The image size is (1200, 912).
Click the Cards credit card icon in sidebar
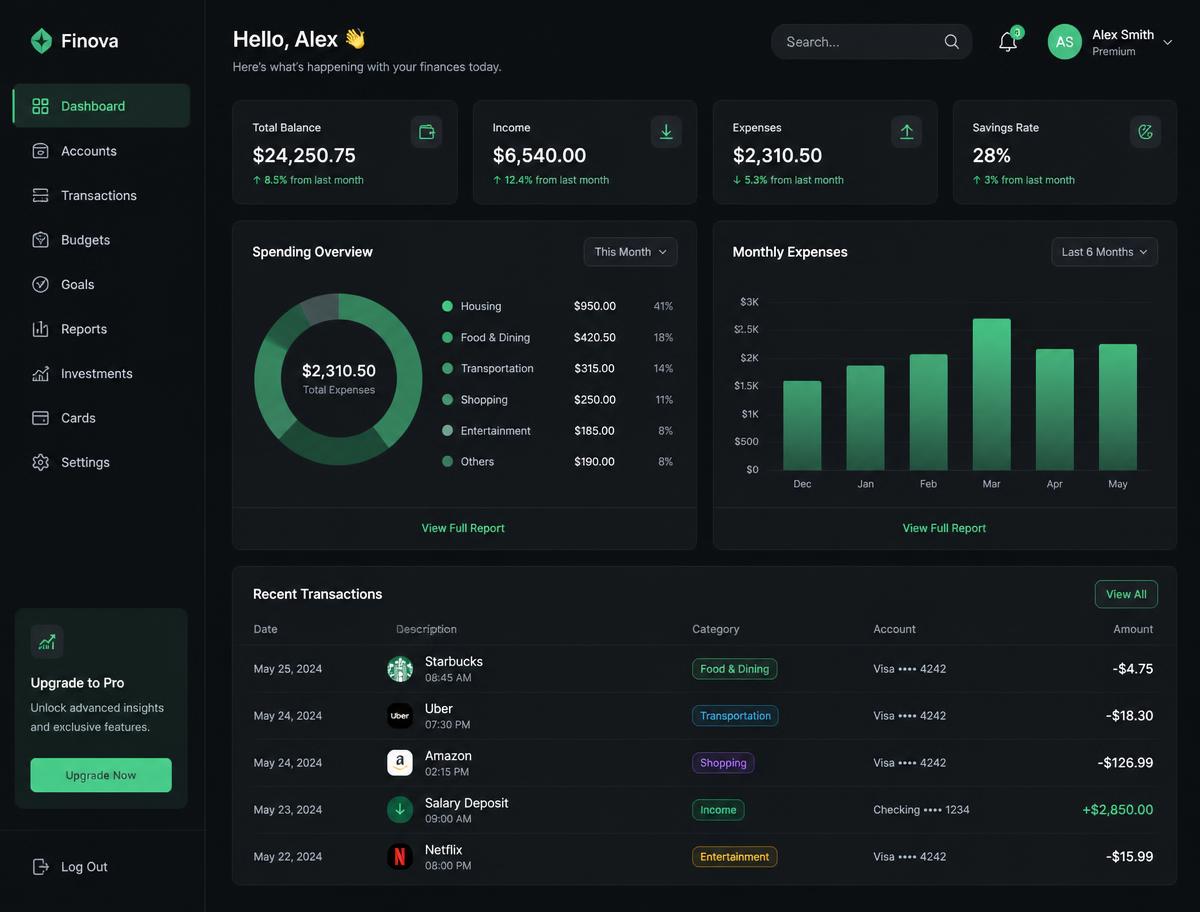(x=41, y=418)
